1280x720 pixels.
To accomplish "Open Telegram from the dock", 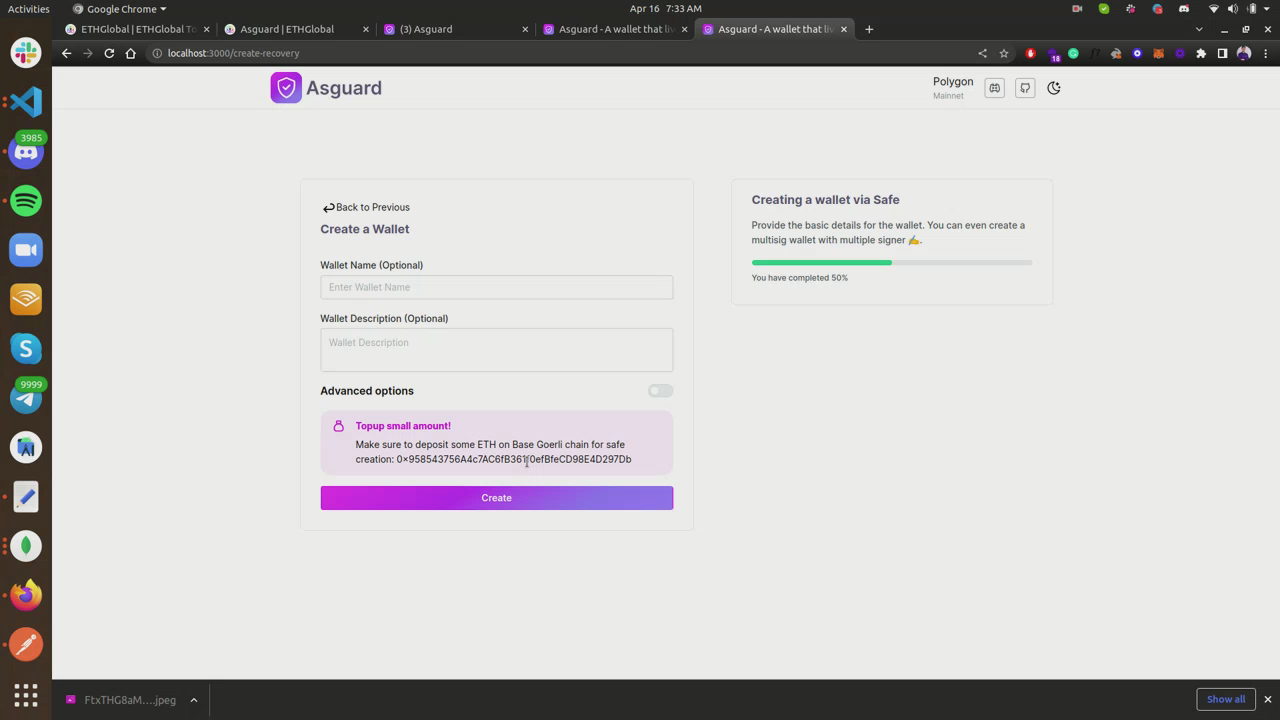I will pos(26,398).
